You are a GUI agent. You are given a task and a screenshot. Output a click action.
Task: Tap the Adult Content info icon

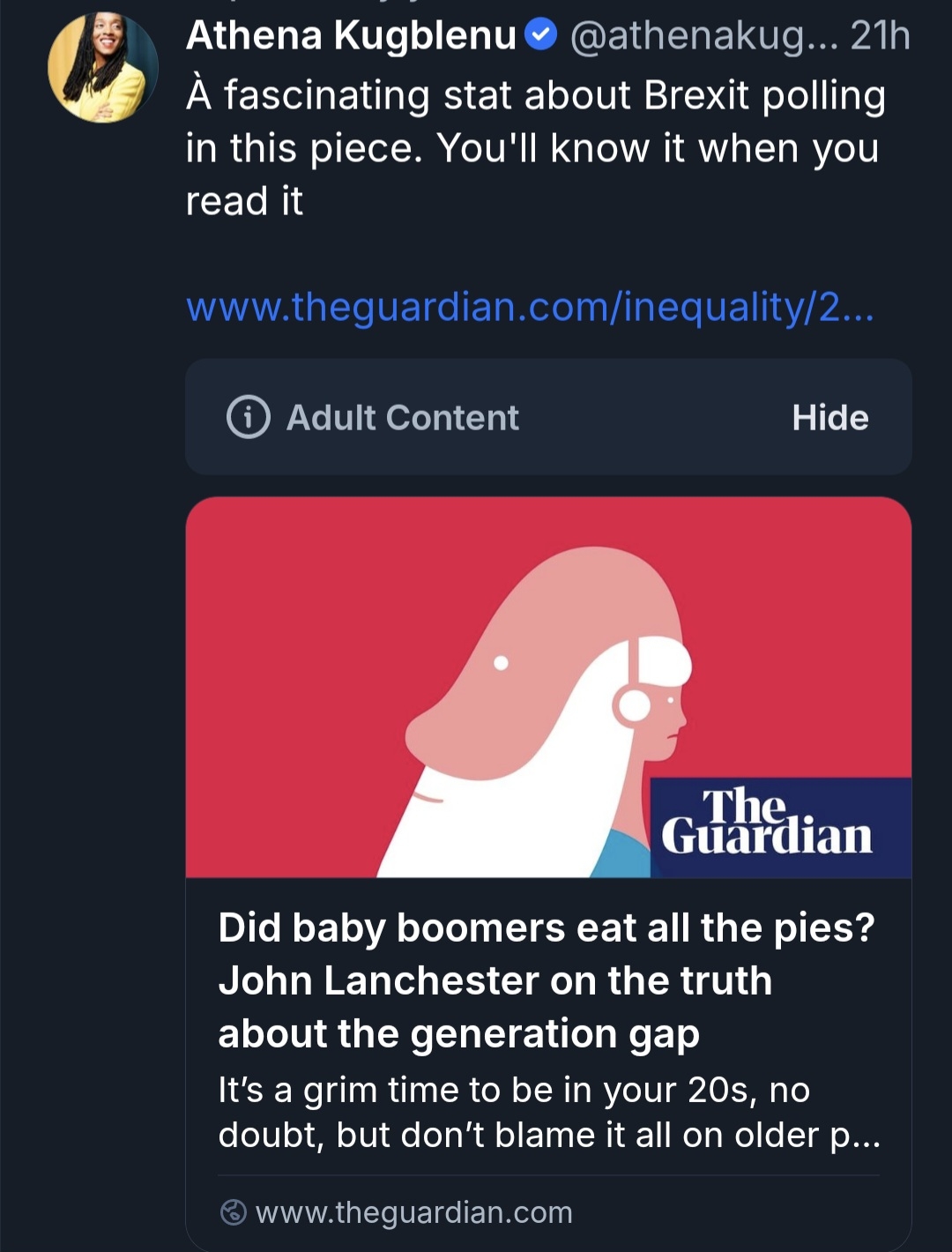click(248, 417)
